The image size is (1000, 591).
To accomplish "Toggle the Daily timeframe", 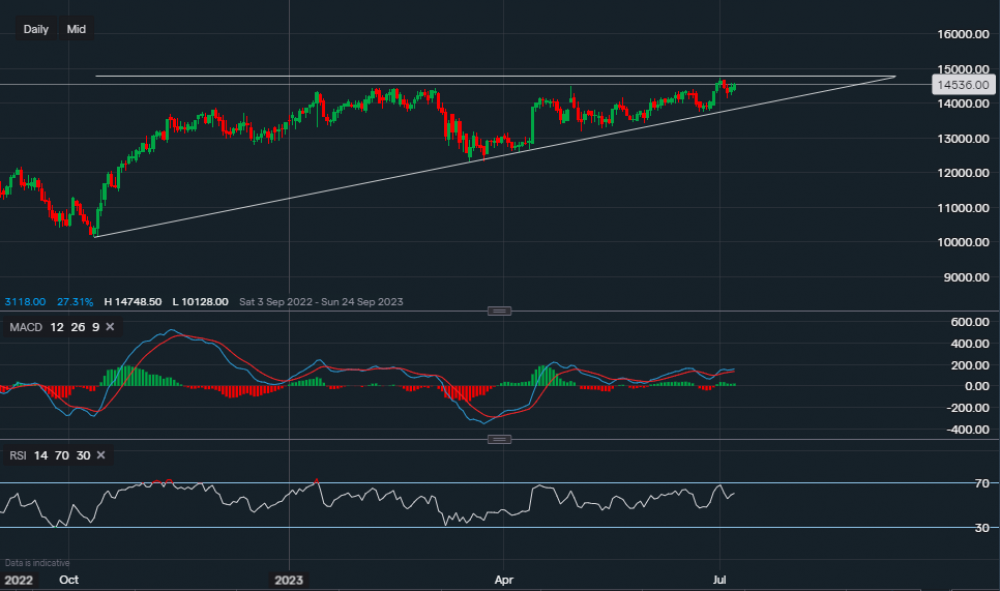I will [x=35, y=29].
